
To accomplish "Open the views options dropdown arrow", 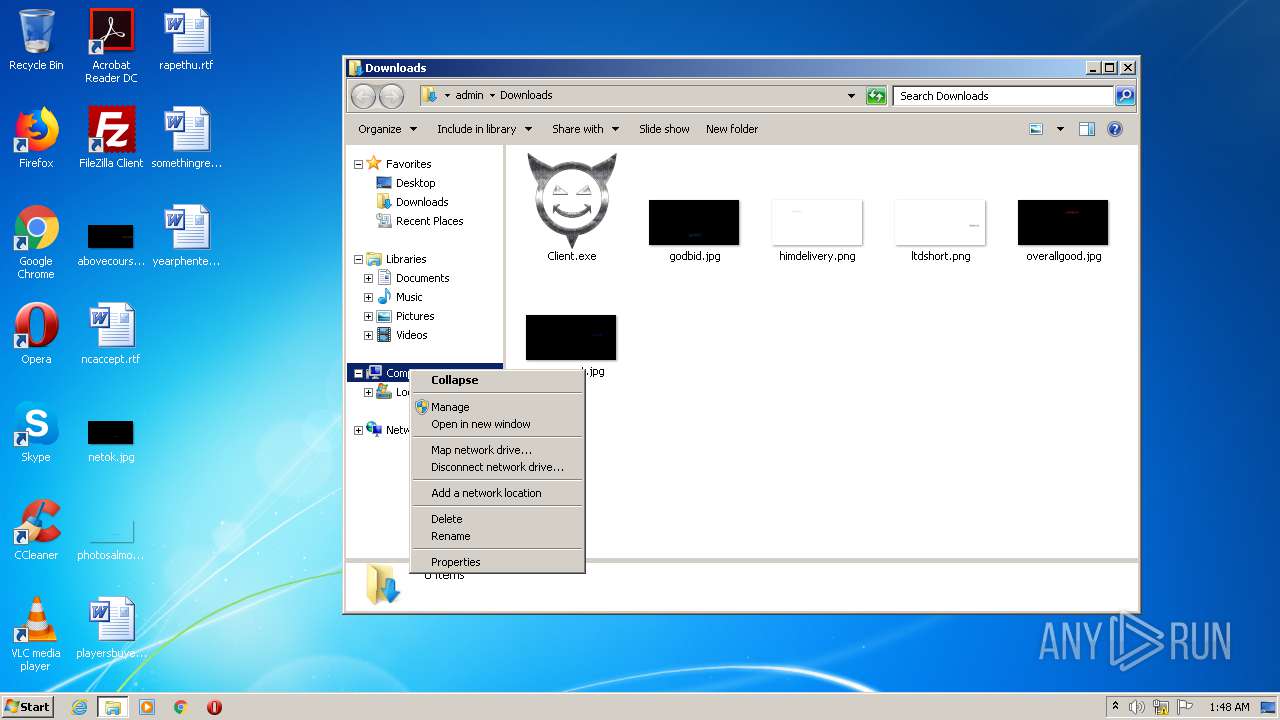I will coord(1060,129).
